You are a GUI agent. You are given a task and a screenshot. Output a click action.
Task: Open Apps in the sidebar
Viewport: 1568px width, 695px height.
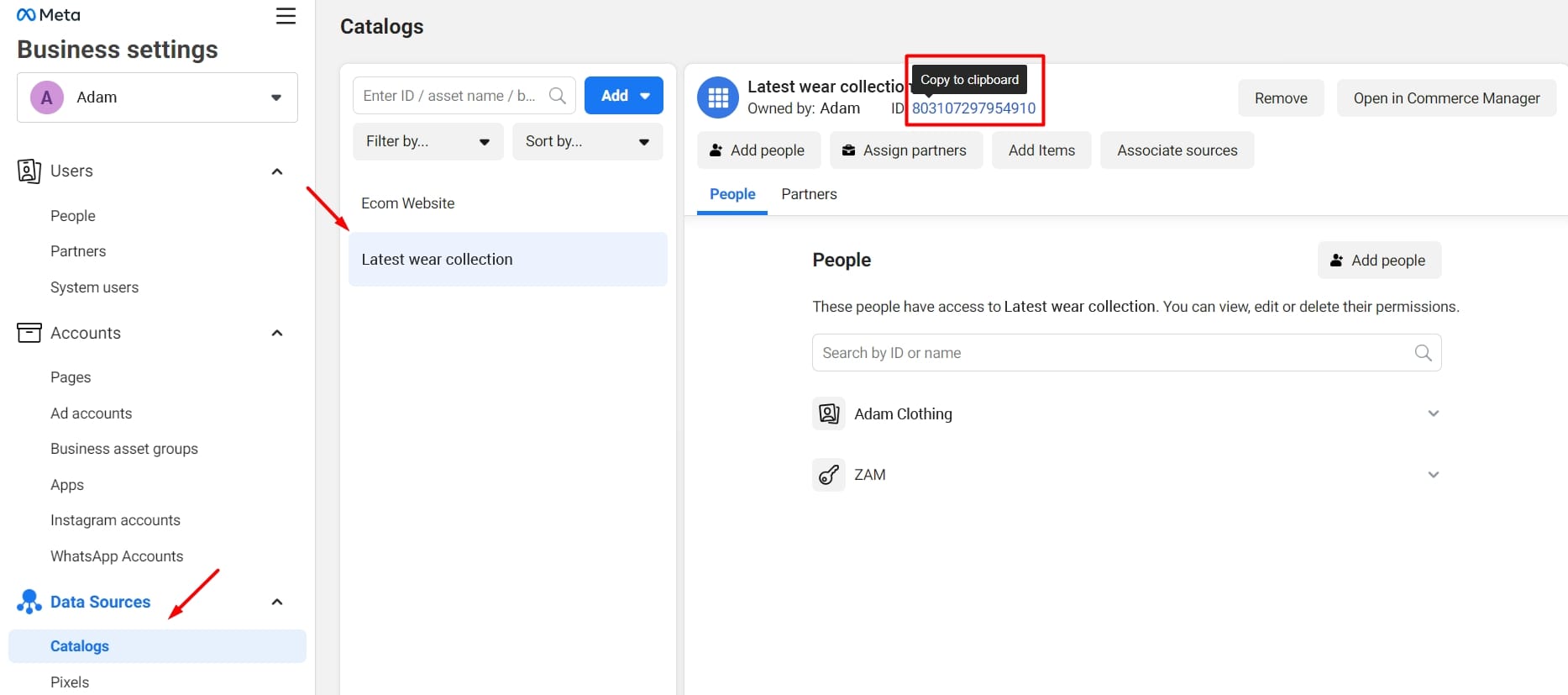point(67,485)
